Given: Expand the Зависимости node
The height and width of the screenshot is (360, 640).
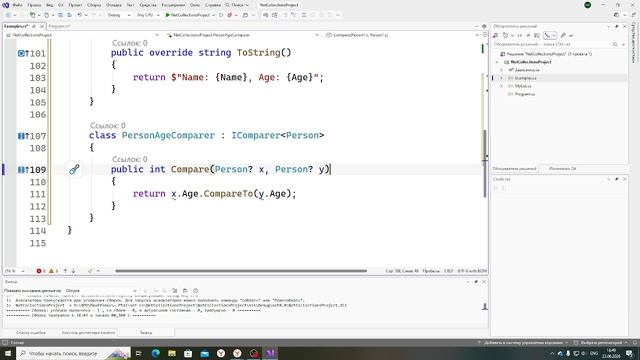Looking at the screenshot, I should click(502, 70).
